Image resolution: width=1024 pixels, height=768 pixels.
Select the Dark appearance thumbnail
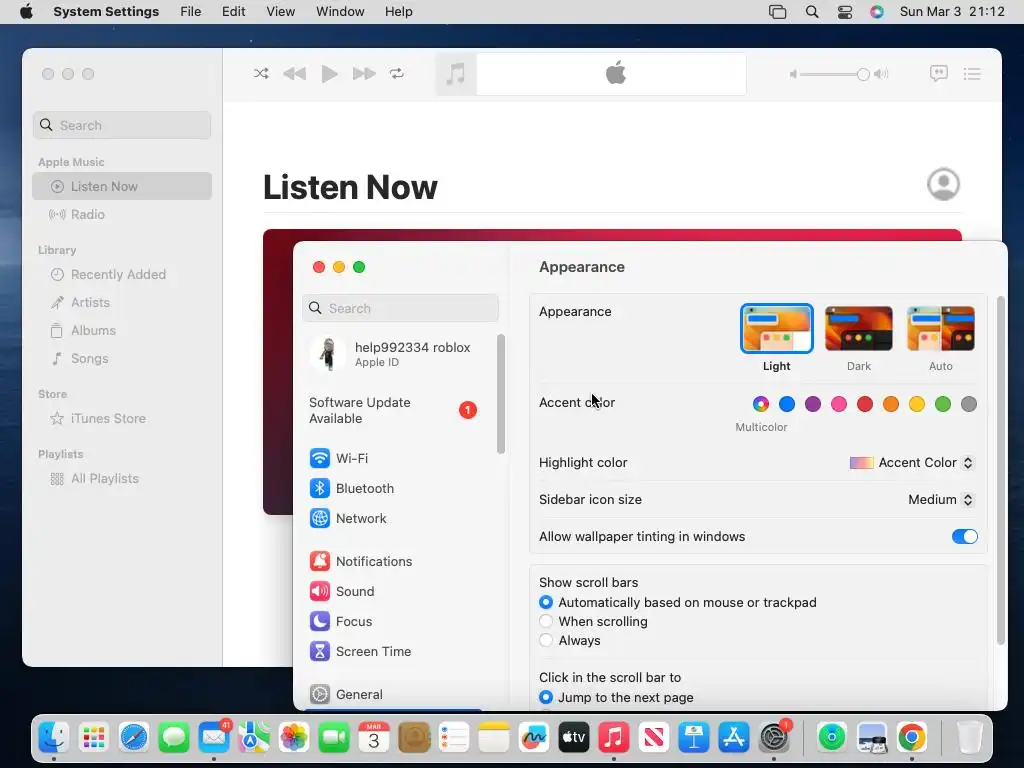coord(859,328)
